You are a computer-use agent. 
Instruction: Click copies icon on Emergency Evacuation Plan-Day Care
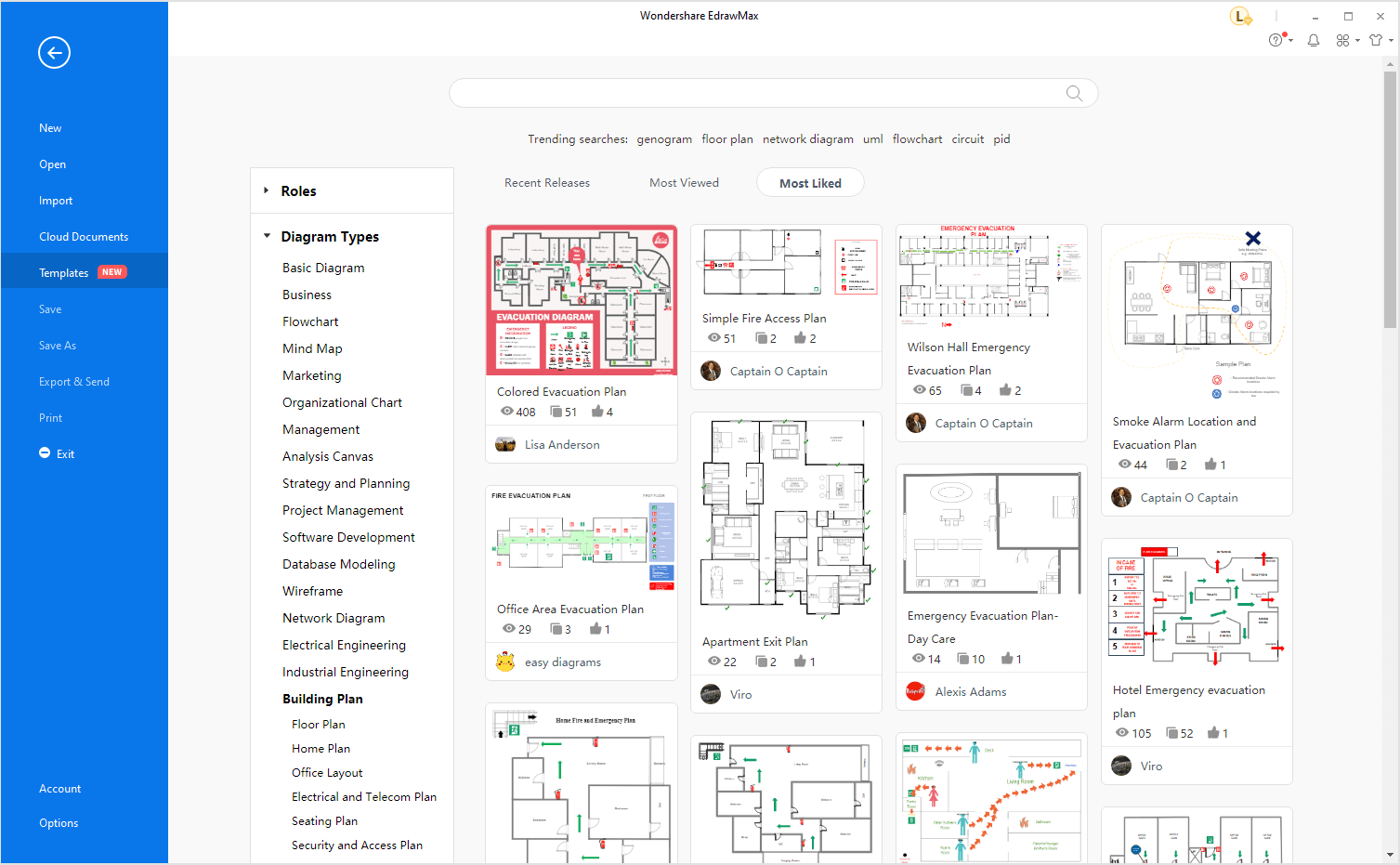coord(963,659)
